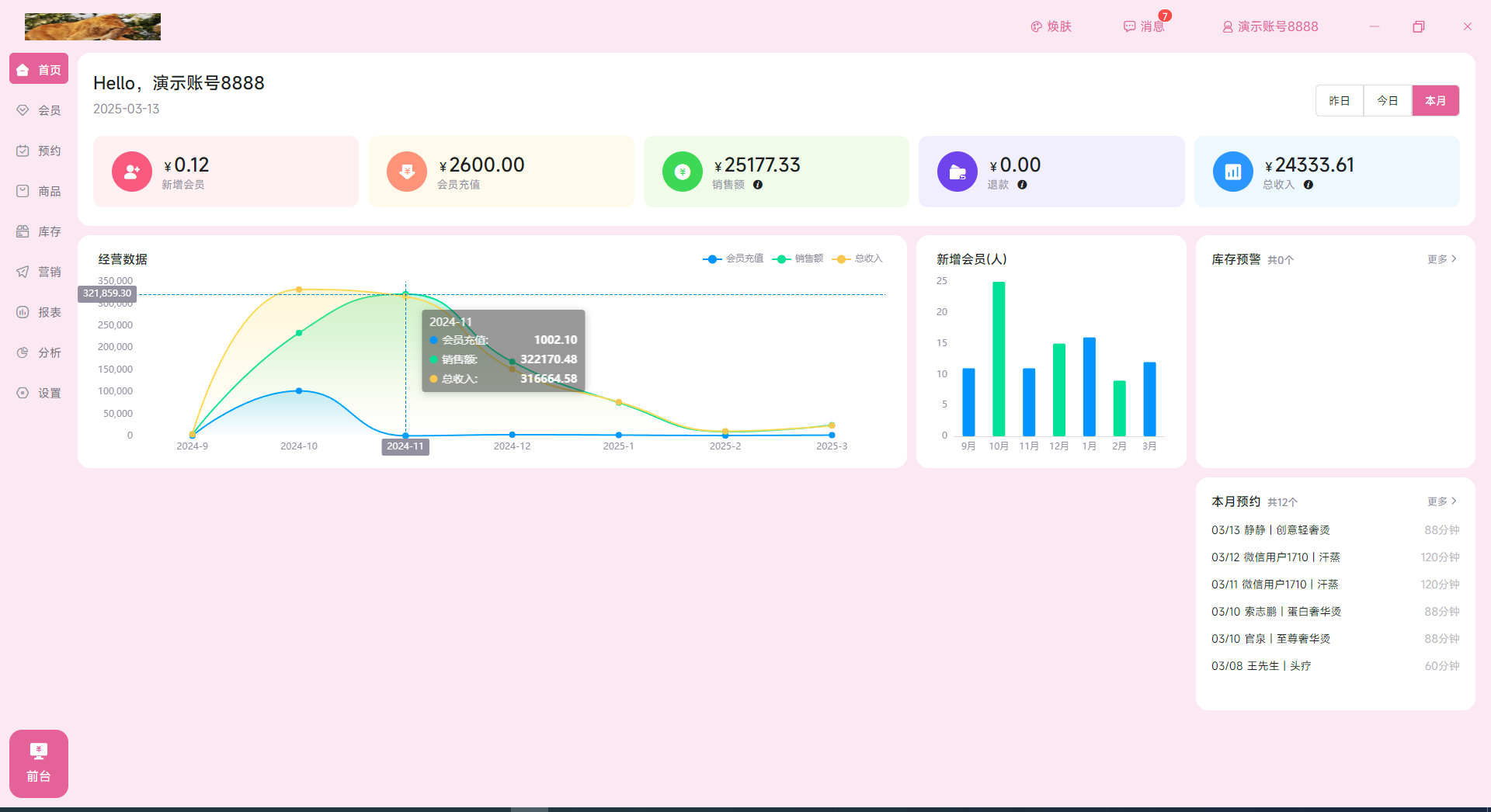This screenshot has width=1491, height=812.
Task: Click the 分析 (Analysis) pie chart icon
Action: 23,352
